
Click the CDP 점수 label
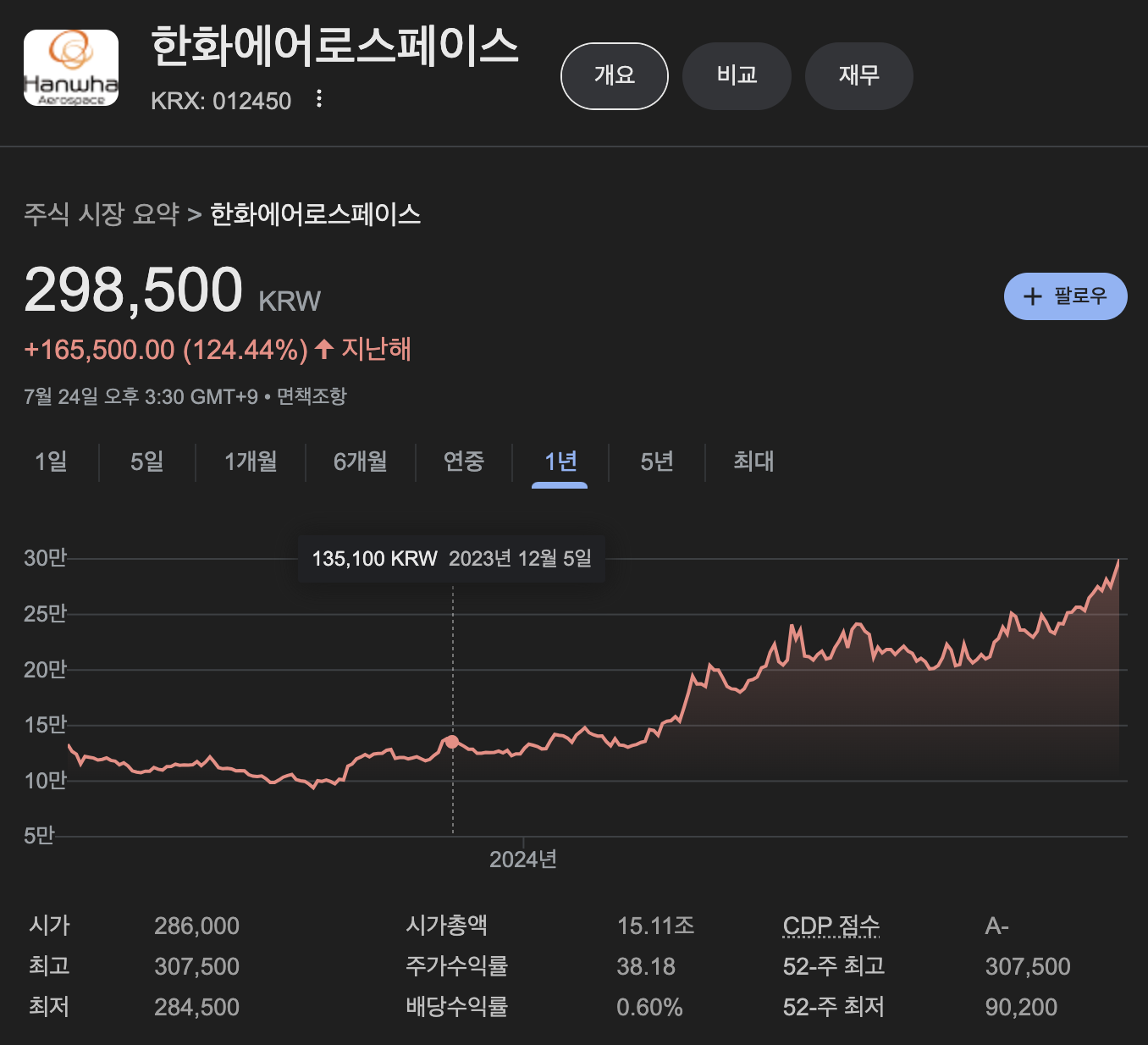click(831, 926)
